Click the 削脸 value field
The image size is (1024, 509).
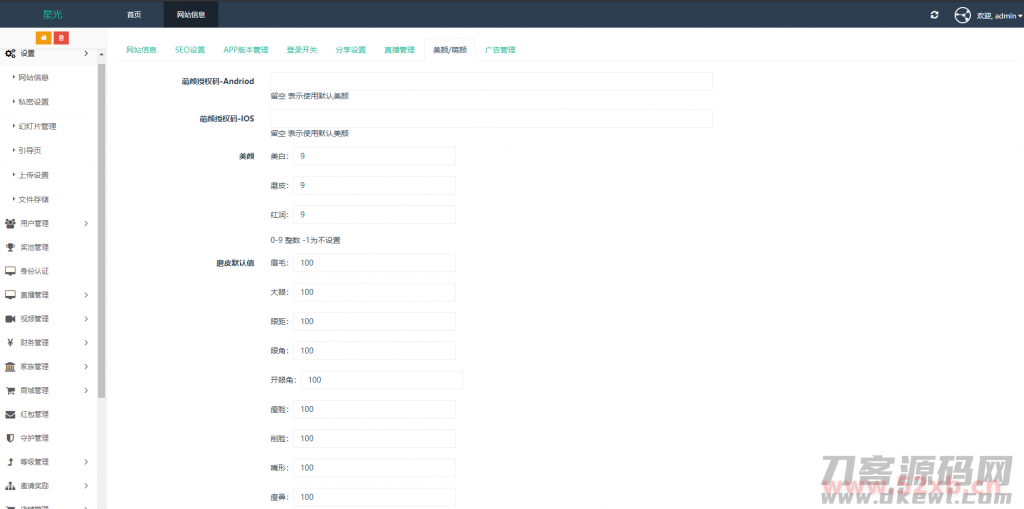tap(374, 438)
